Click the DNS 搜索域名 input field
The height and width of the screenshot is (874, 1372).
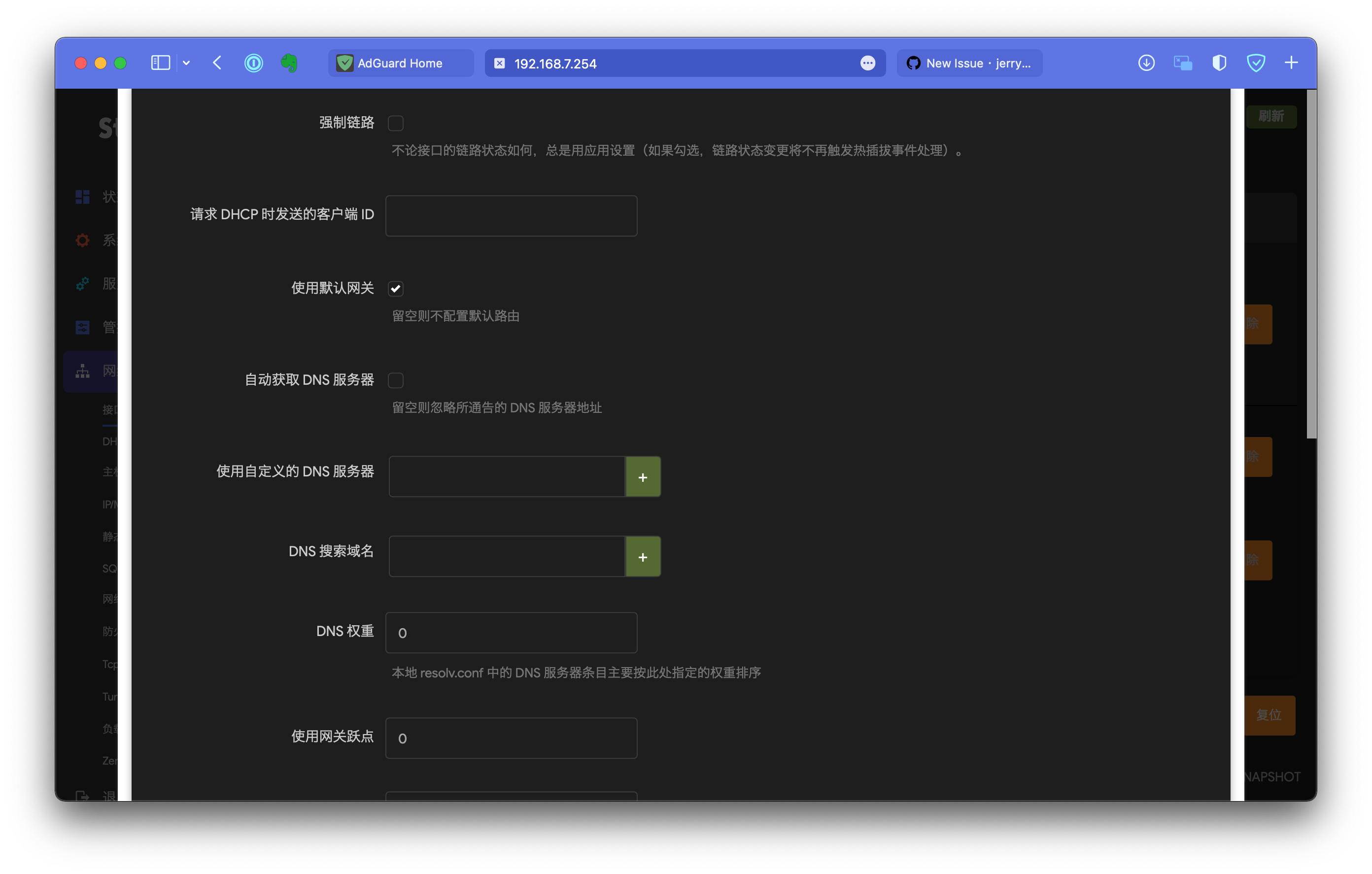pos(507,557)
